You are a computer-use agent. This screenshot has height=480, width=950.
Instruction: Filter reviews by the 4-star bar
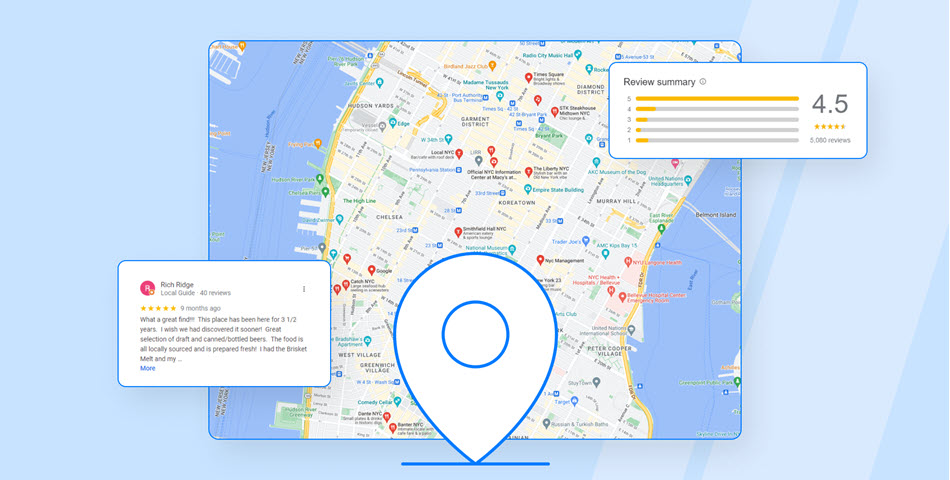tap(717, 109)
